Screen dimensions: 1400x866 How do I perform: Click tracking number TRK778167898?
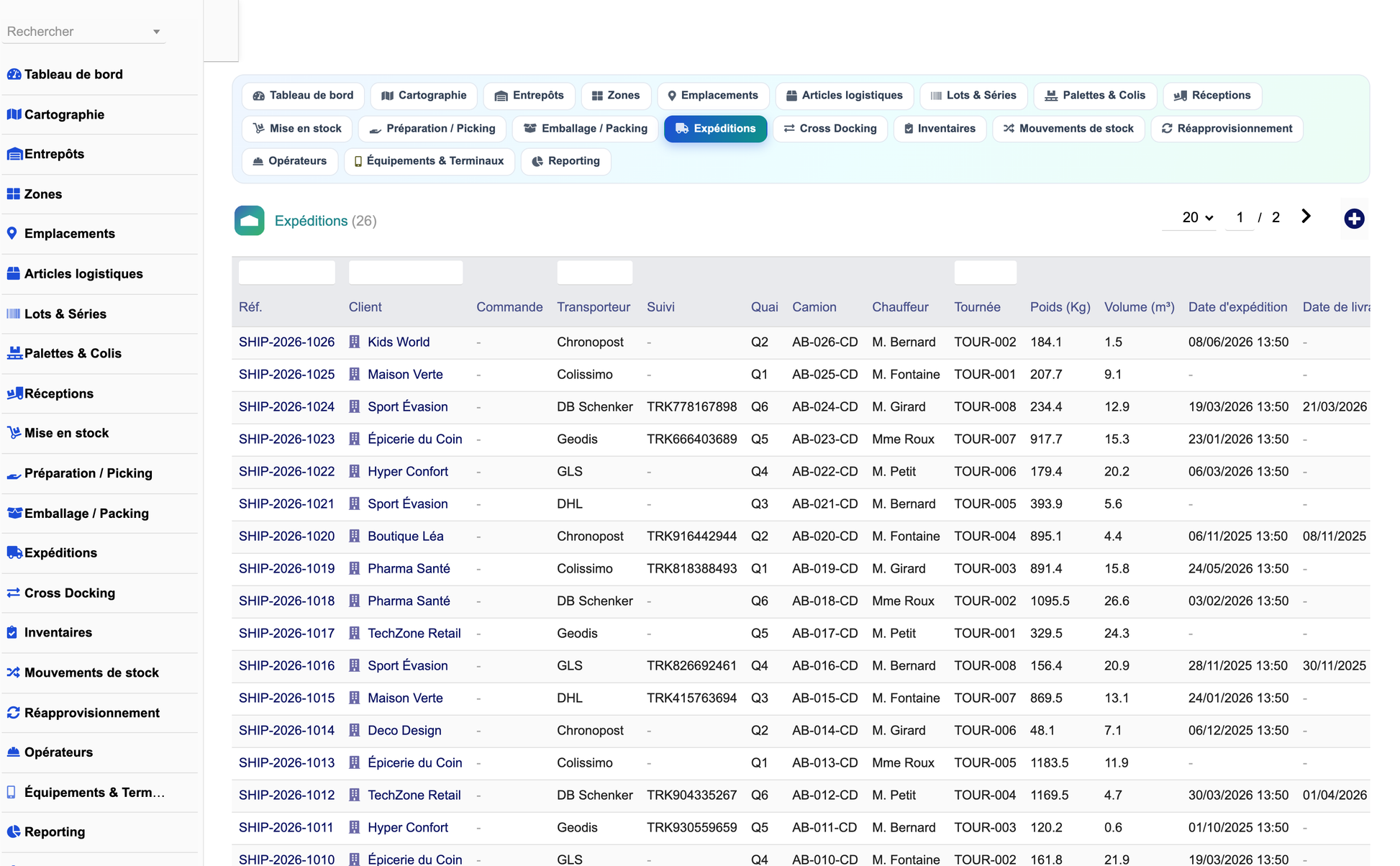click(691, 406)
